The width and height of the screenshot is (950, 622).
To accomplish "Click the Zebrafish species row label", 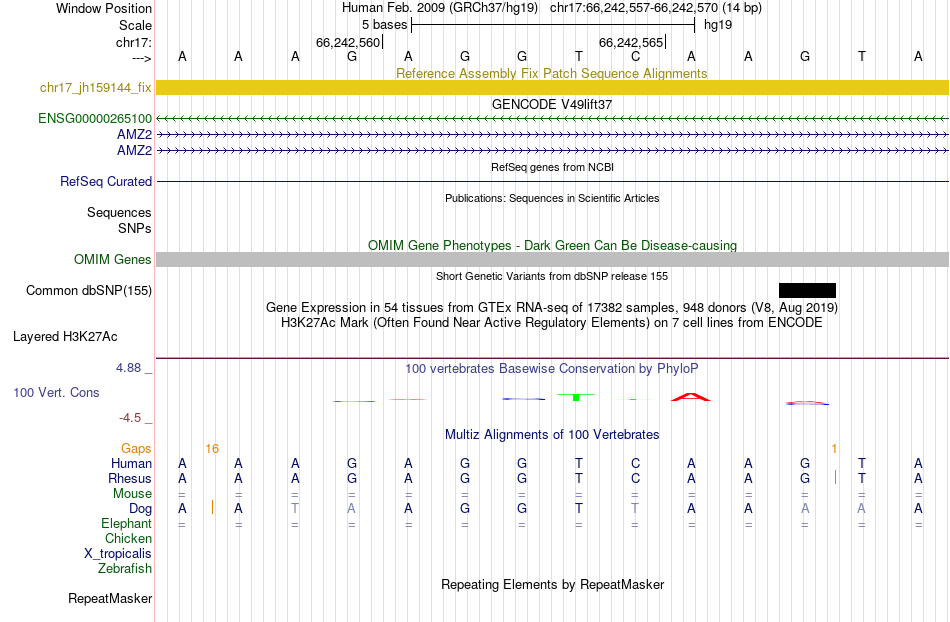I will pos(125,569).
